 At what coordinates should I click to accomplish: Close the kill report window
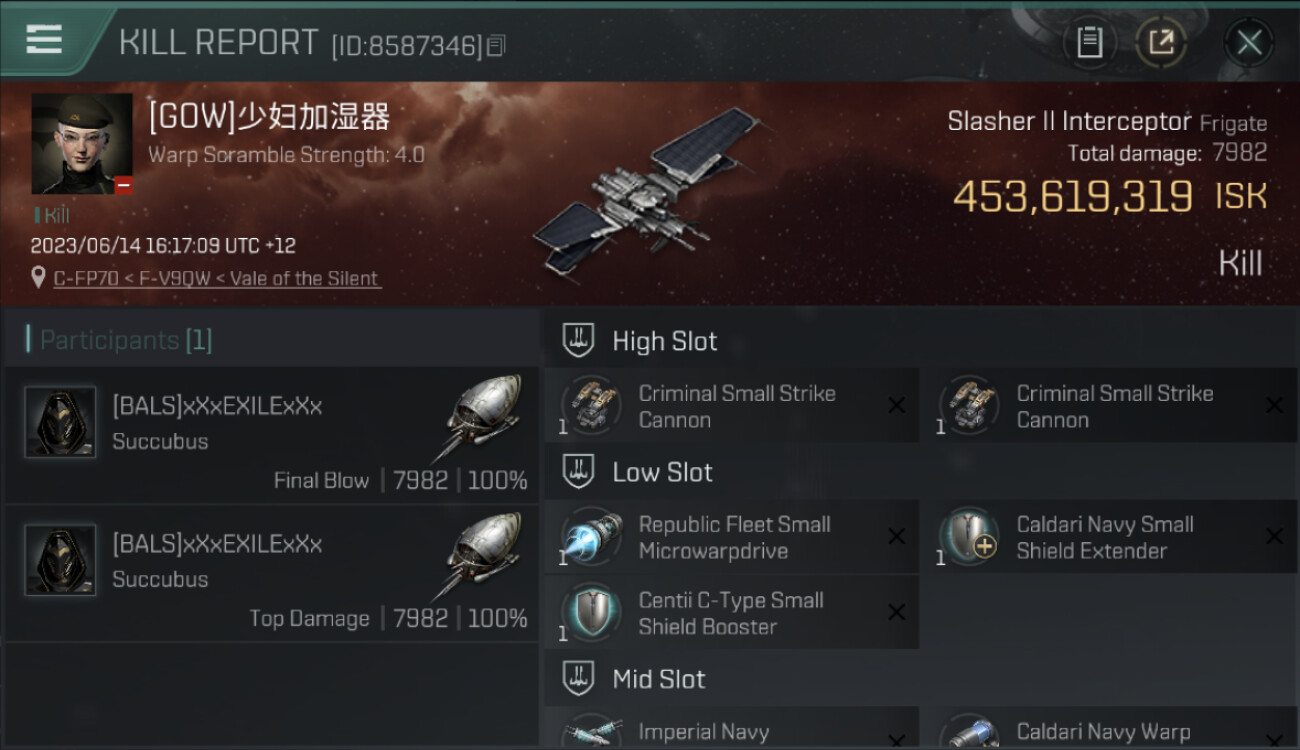[x=1249, y=42]
